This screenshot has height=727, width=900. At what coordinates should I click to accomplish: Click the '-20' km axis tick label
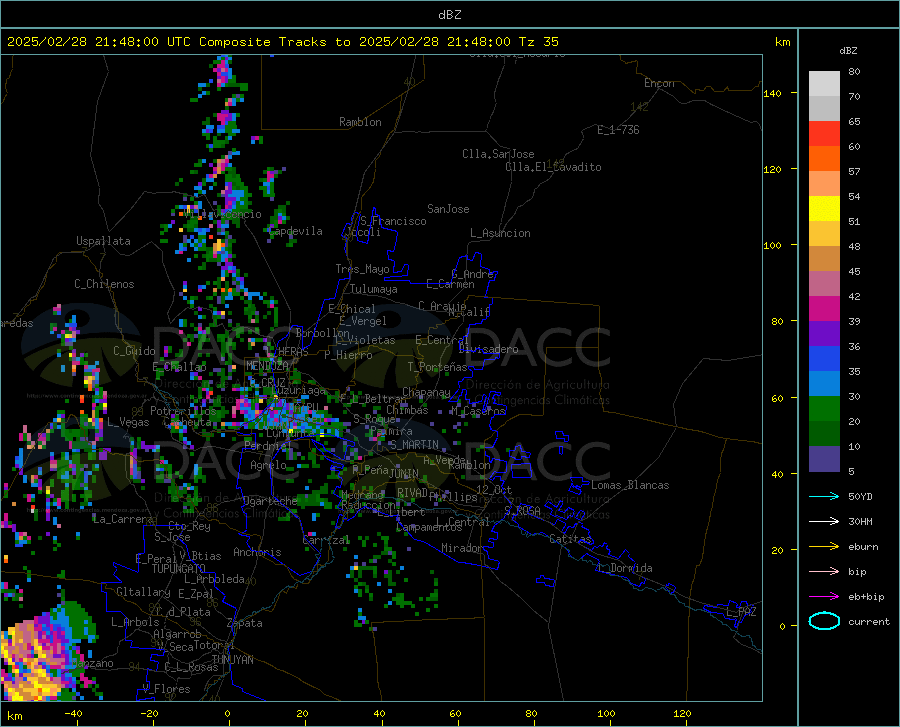pos(149,713)
